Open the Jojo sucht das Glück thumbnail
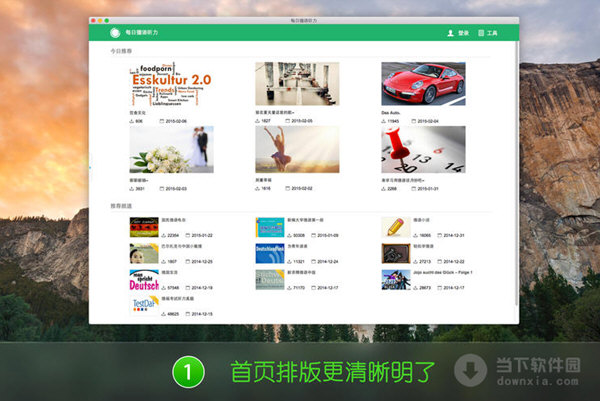Viewport: 600px width, 401px height. tap(396, 280)
